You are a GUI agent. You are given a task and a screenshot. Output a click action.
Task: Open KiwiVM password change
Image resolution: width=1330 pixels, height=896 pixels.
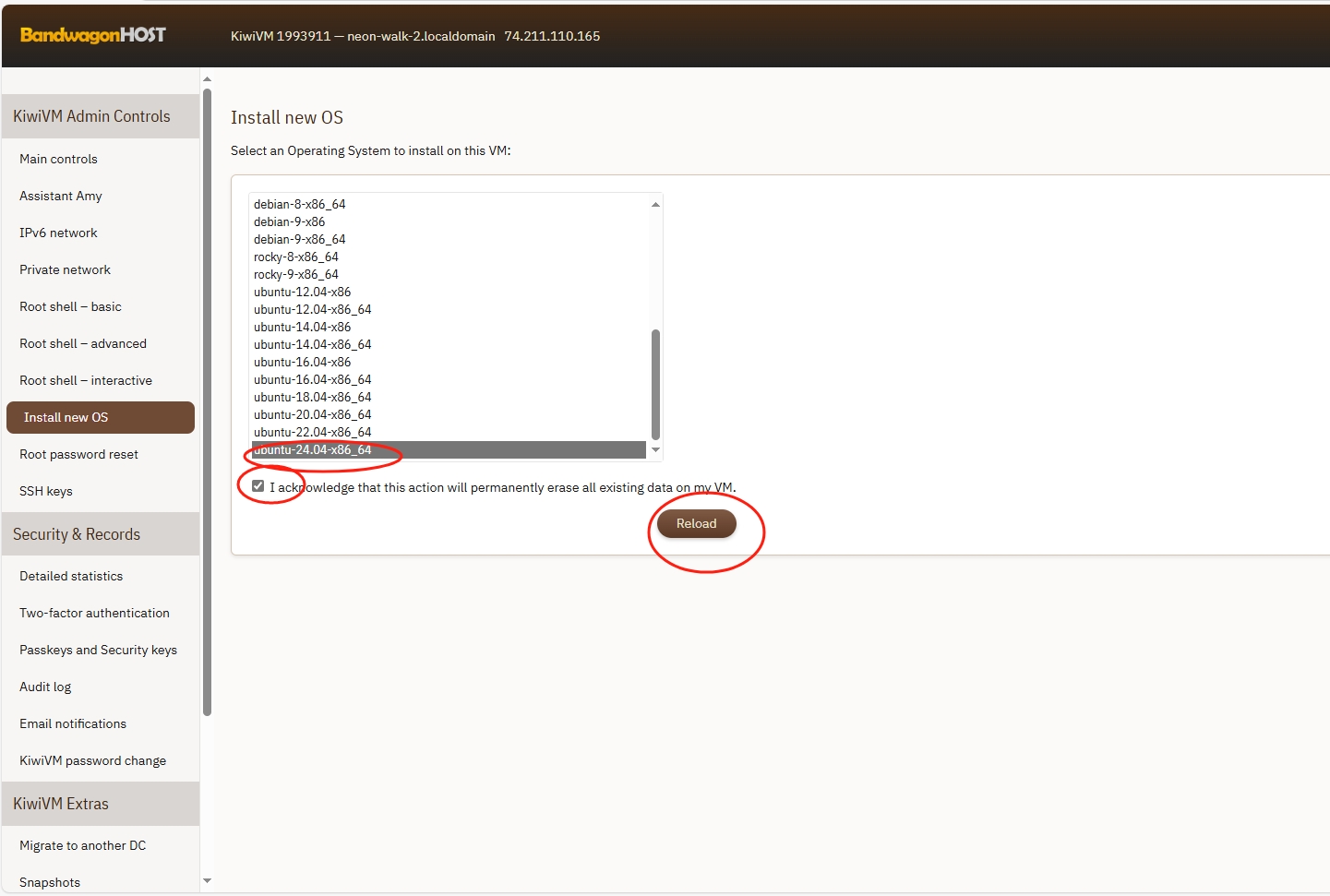click(92, 760)
